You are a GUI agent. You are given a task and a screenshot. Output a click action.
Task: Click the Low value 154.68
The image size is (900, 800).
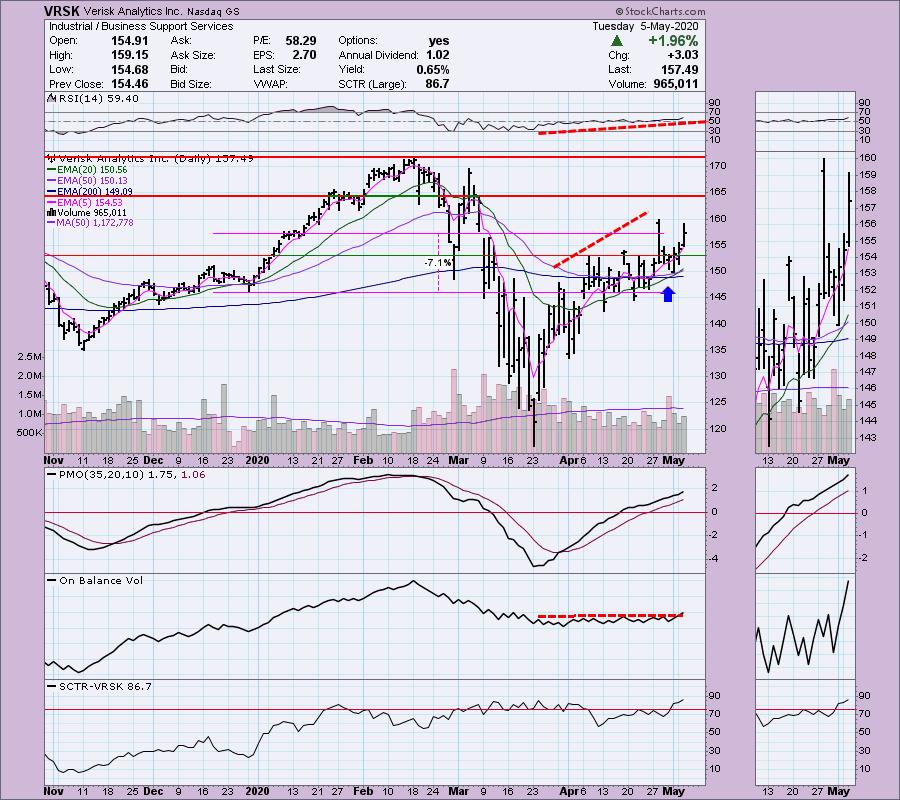pyautogui.click(x=129, y=69)
